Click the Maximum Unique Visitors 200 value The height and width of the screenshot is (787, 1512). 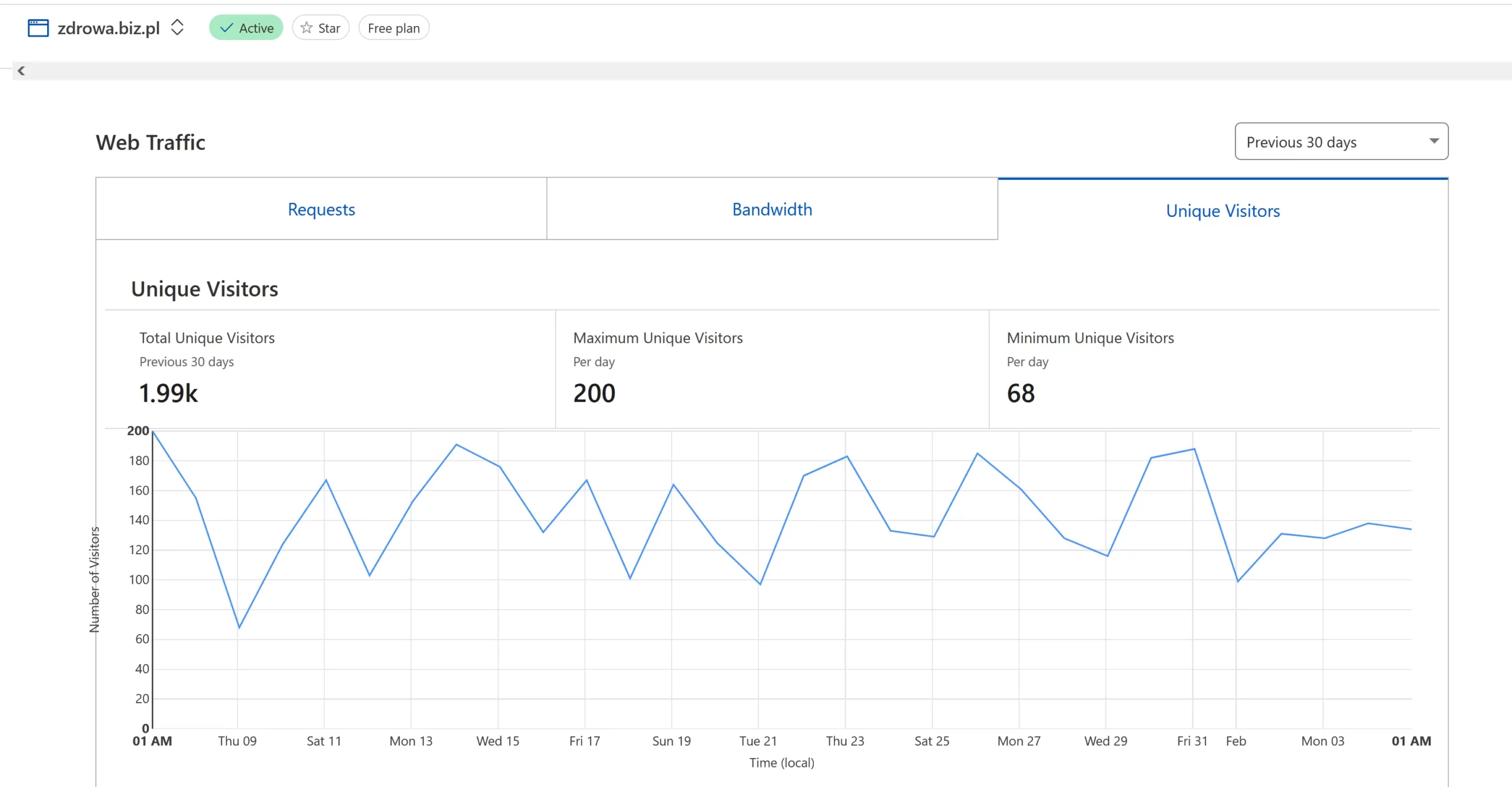(x=594, y=393)
